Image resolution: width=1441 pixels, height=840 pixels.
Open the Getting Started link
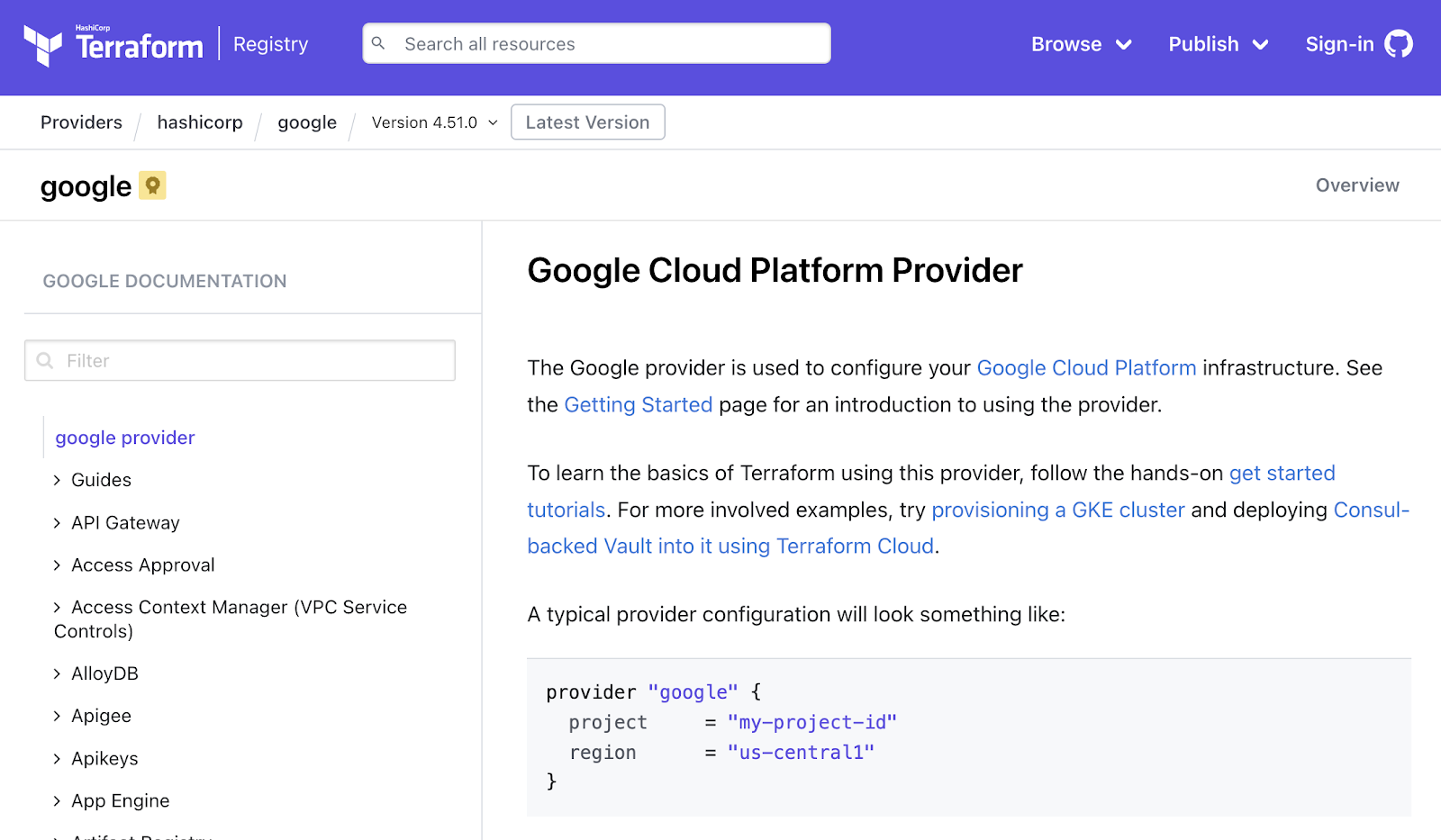coord(638,405)
